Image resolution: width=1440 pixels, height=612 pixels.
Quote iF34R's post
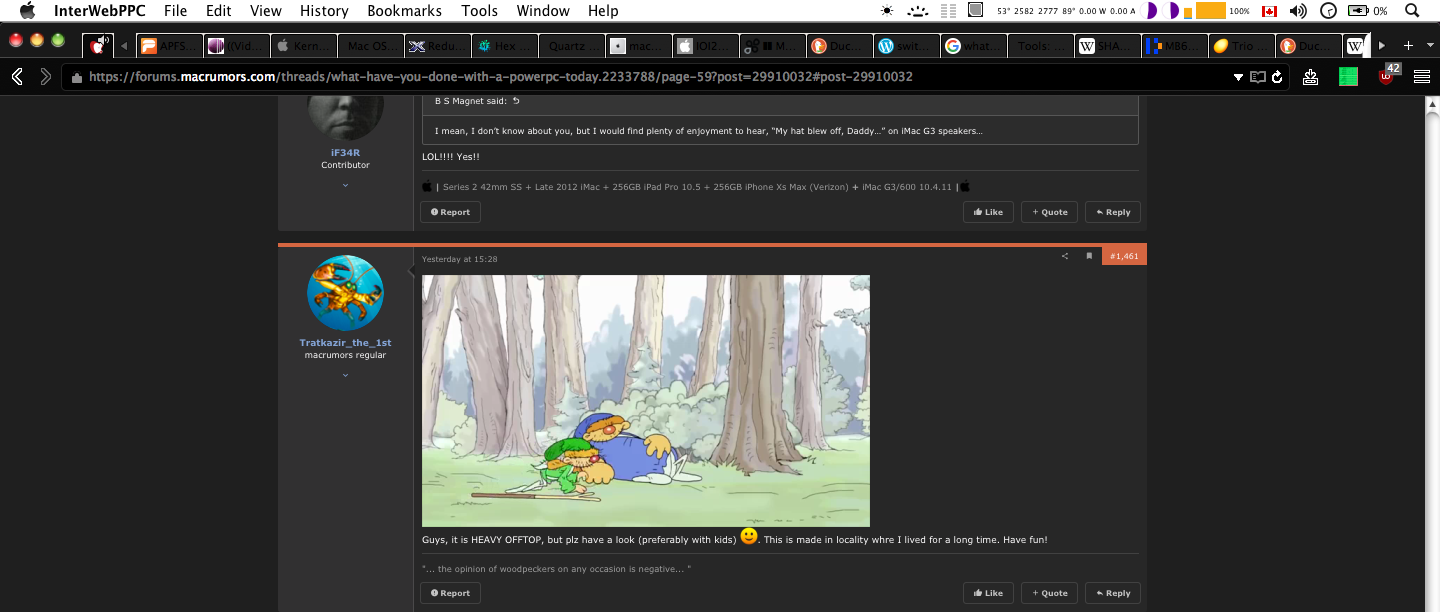(x=1049, y=212)
